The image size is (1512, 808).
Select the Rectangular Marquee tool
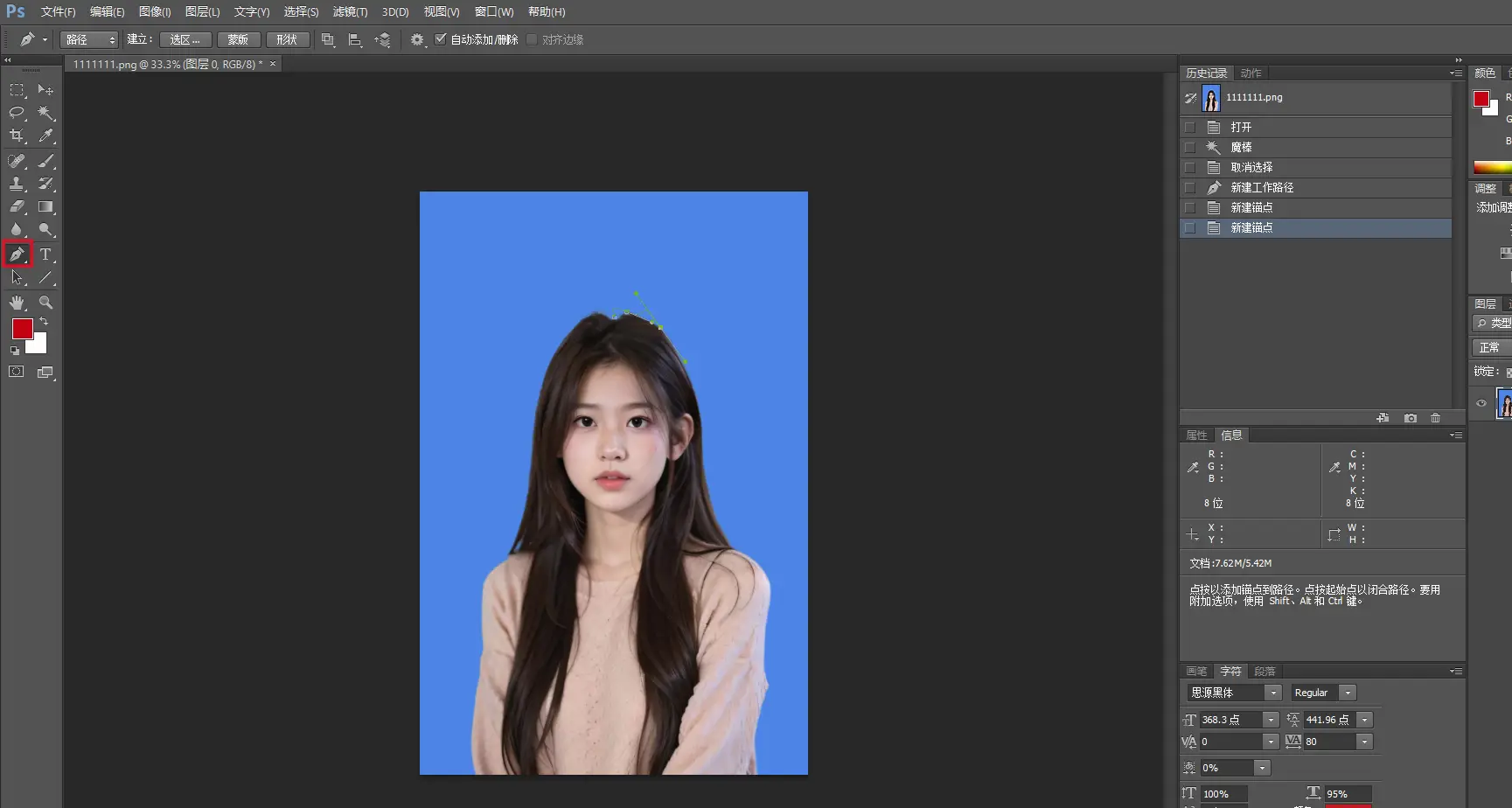coord(17,90)
